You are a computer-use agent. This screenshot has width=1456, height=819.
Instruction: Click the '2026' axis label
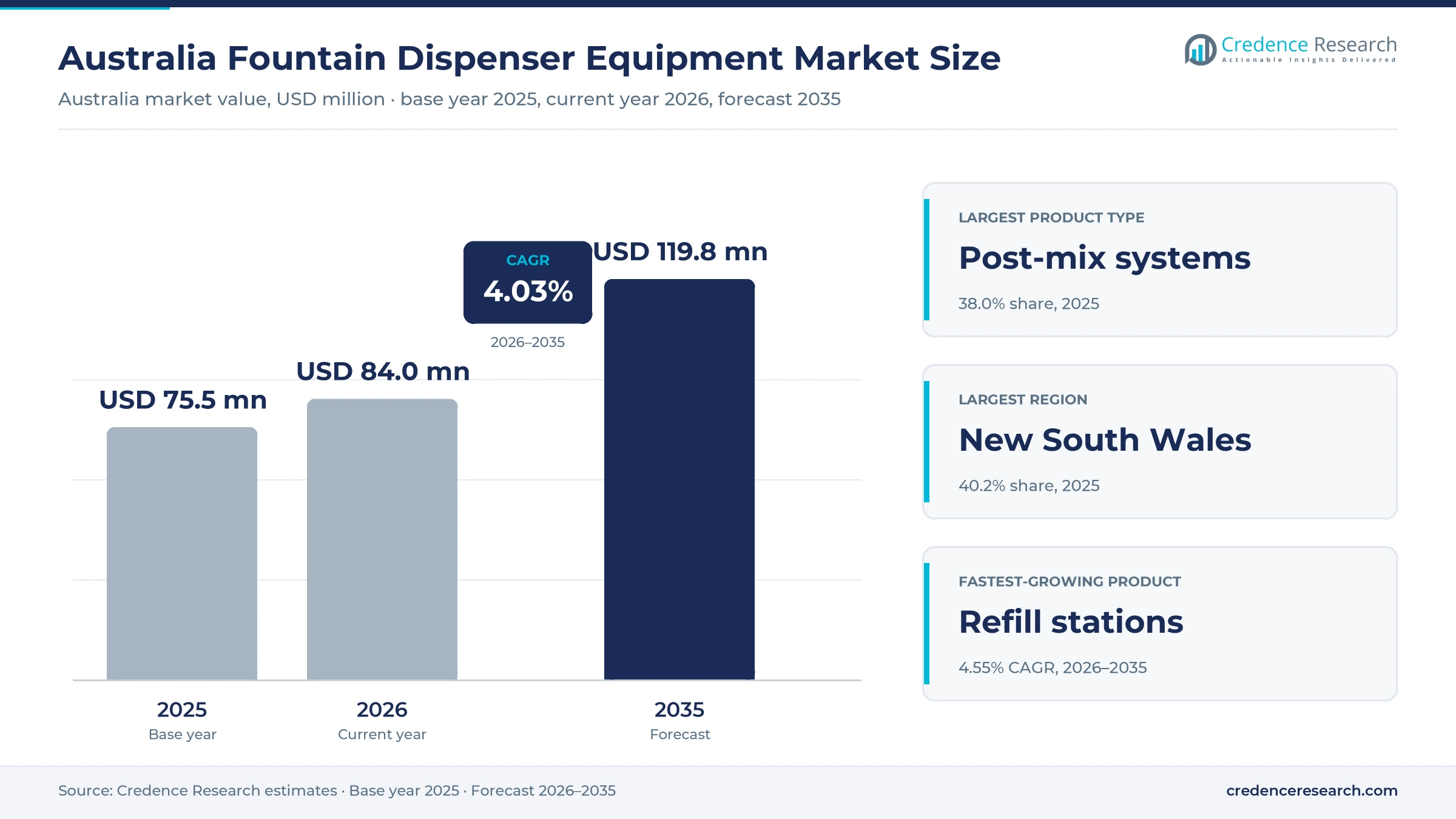click(x=382, y=709)
